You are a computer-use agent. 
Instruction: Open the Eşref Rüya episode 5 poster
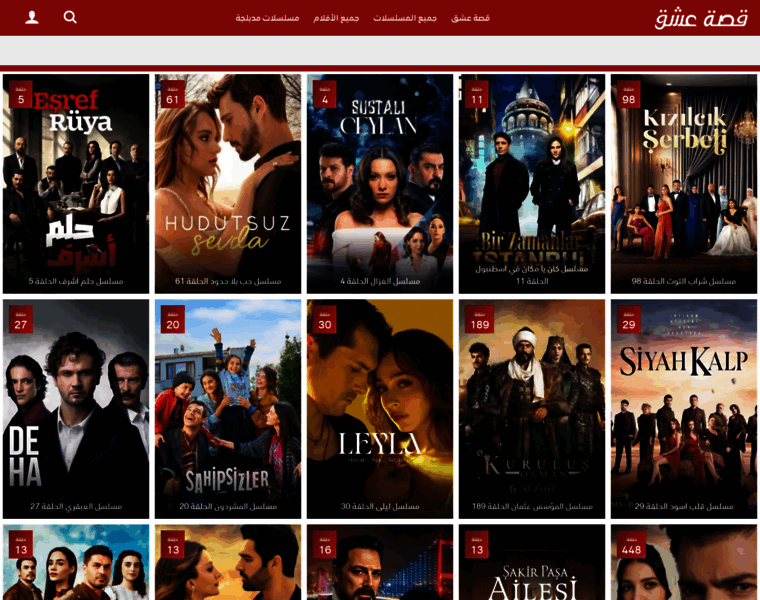point(76,184)
